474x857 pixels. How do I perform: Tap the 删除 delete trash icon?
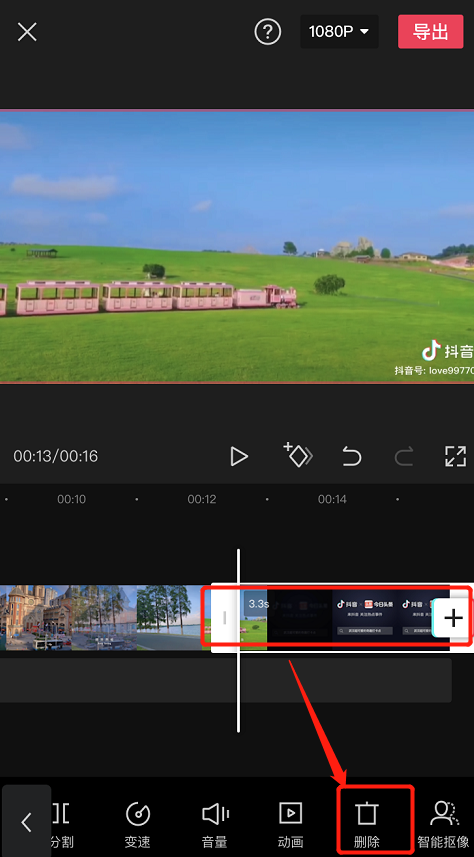[366, 825]
